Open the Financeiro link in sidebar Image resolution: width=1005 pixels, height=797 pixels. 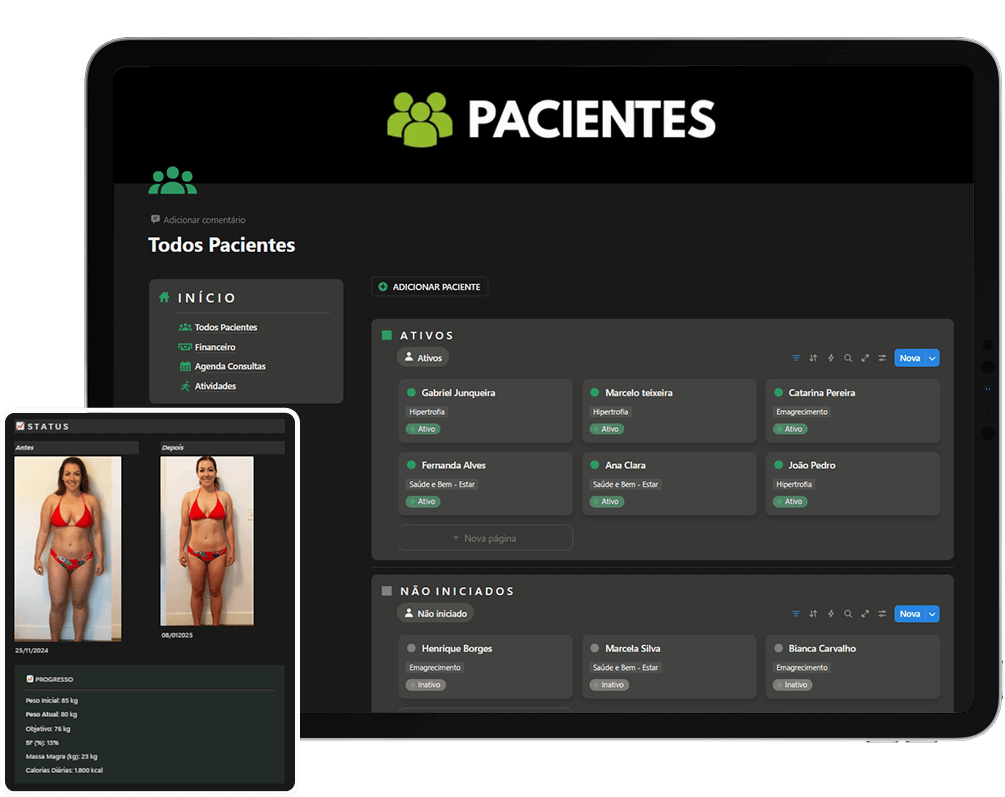coord(214,347)
